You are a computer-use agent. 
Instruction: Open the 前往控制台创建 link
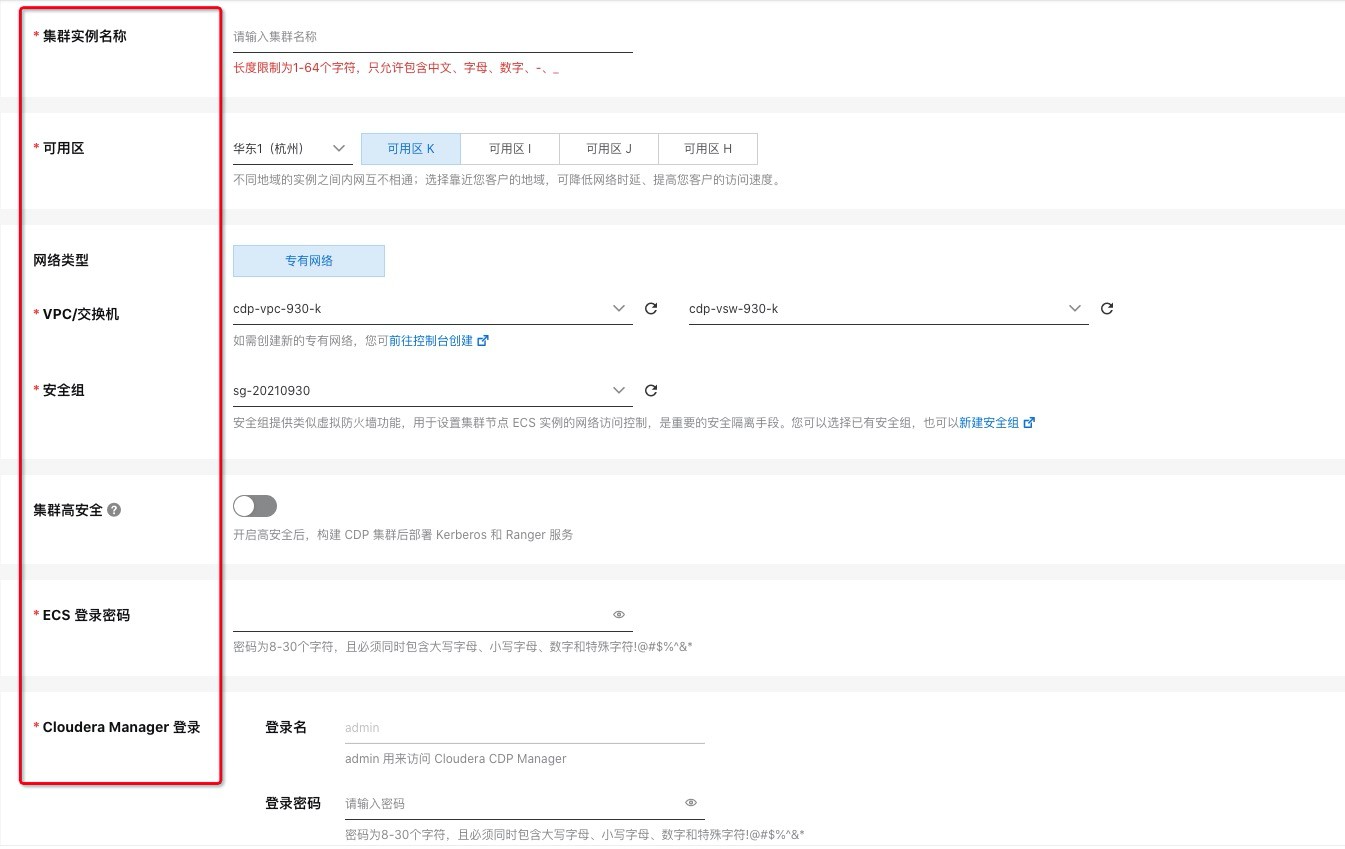431,341
